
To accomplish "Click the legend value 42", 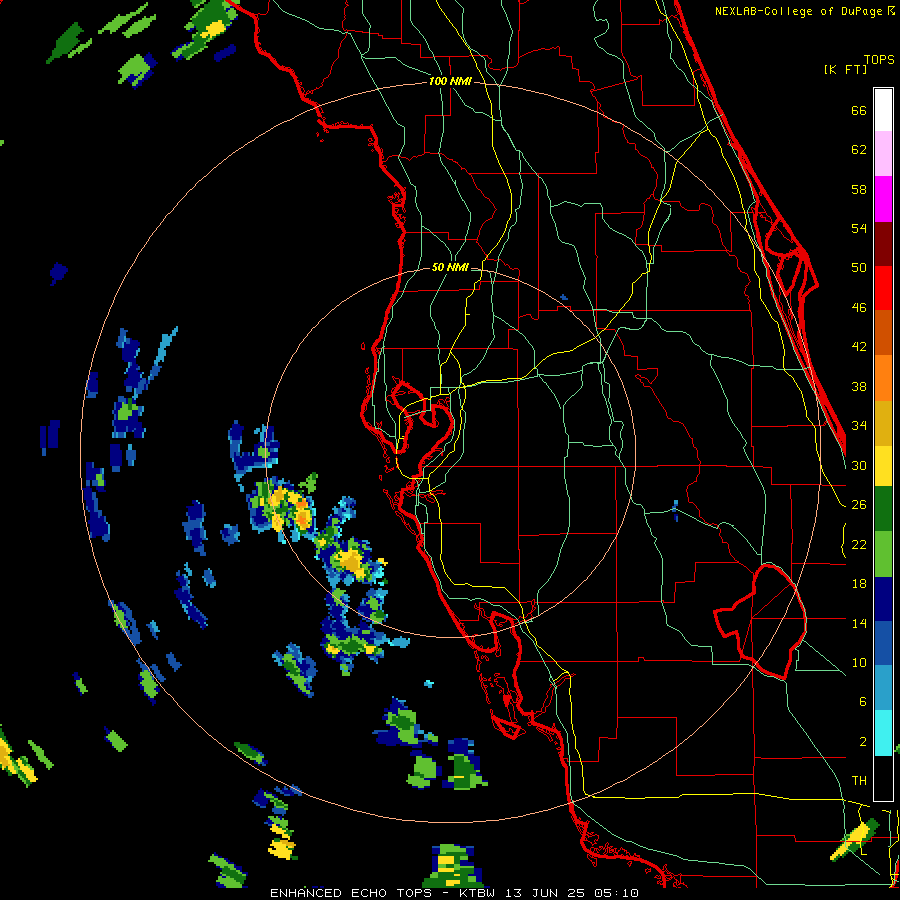I will point(859,347).
